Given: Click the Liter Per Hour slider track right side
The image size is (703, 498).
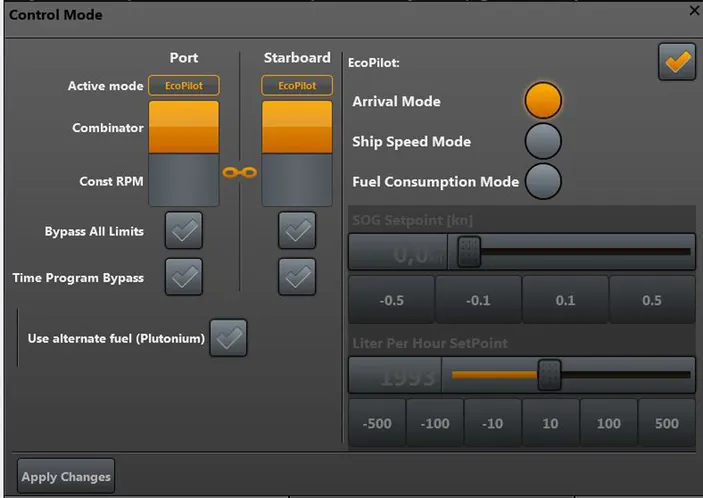Looking at the screenshot, I should pos(625,375).
